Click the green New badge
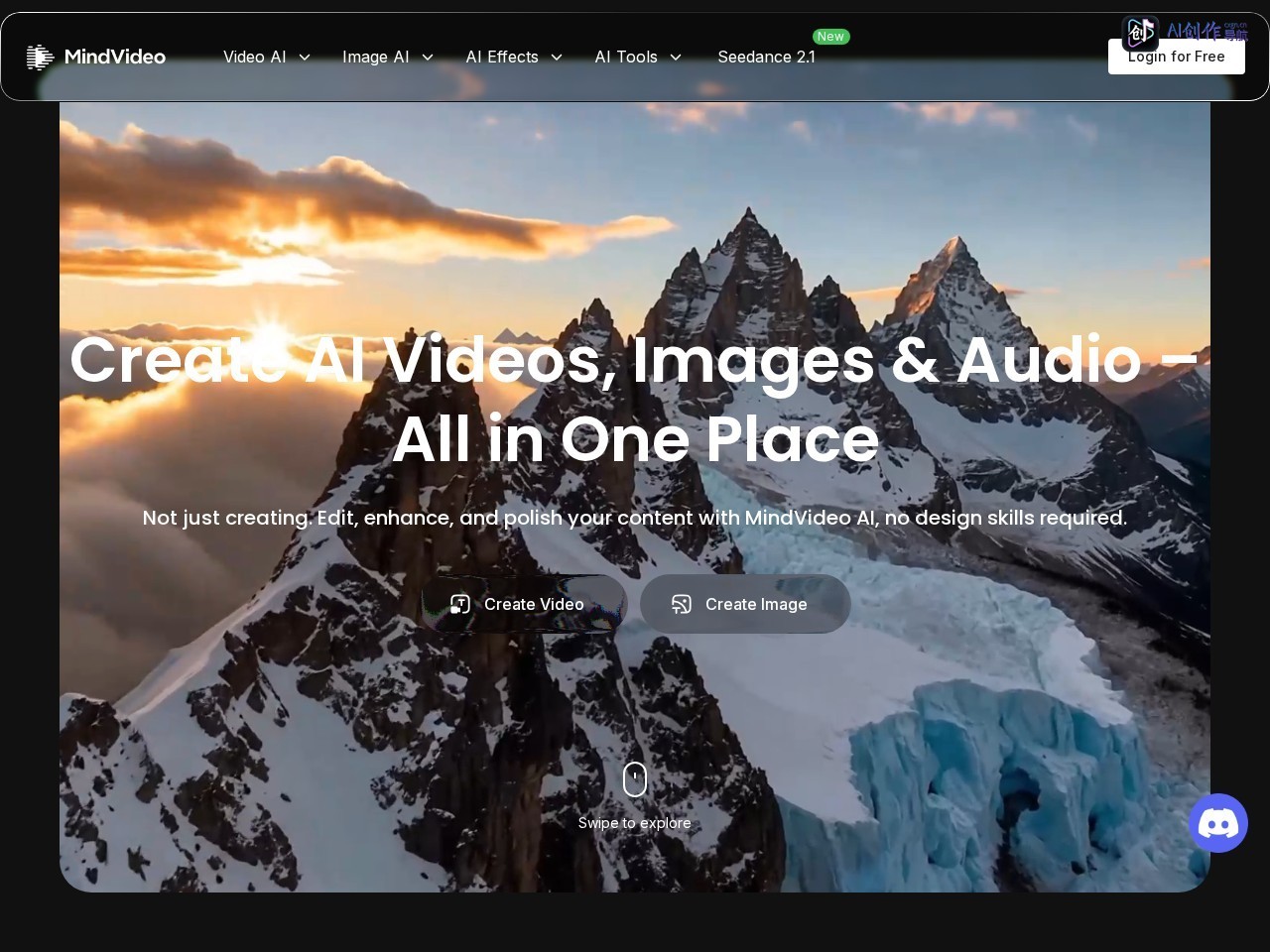 point(831,37)
